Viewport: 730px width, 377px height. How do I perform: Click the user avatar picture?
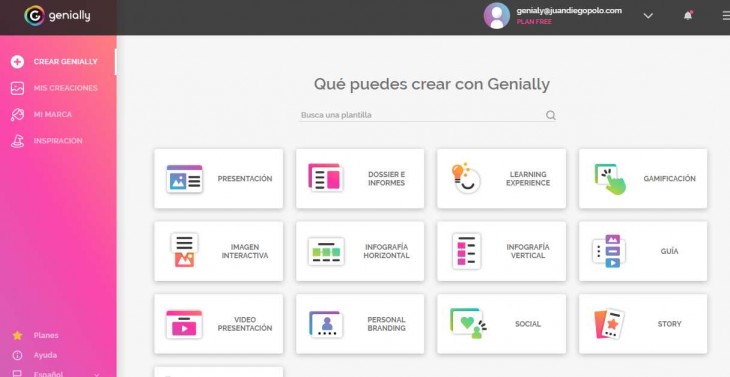coord(497,16)
